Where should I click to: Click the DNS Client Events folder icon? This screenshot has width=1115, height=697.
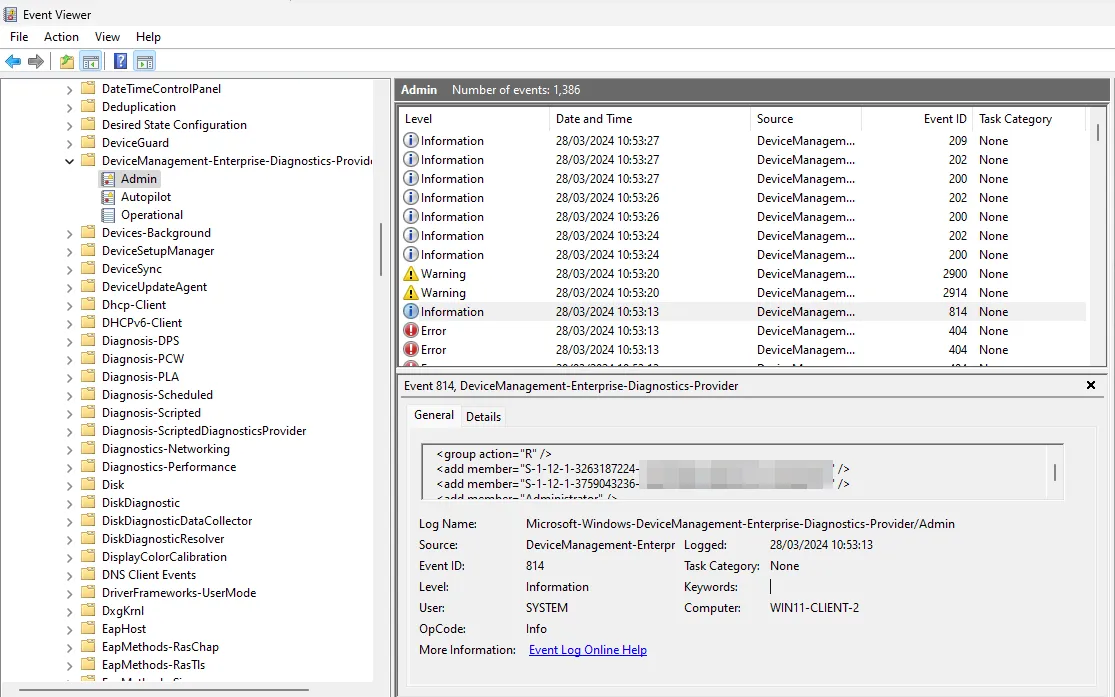pyautogui.click(x=88, y=575)
